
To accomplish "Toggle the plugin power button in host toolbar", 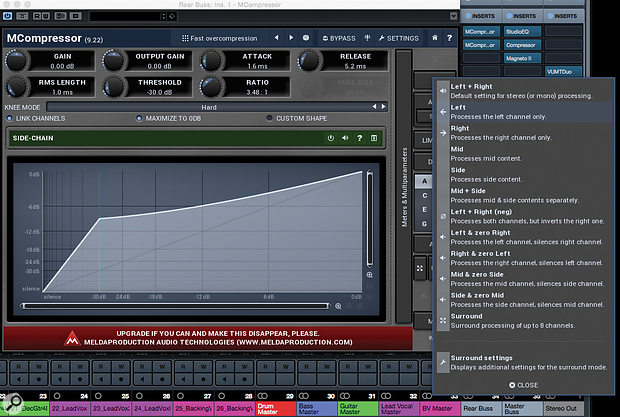I will (8, 16).
